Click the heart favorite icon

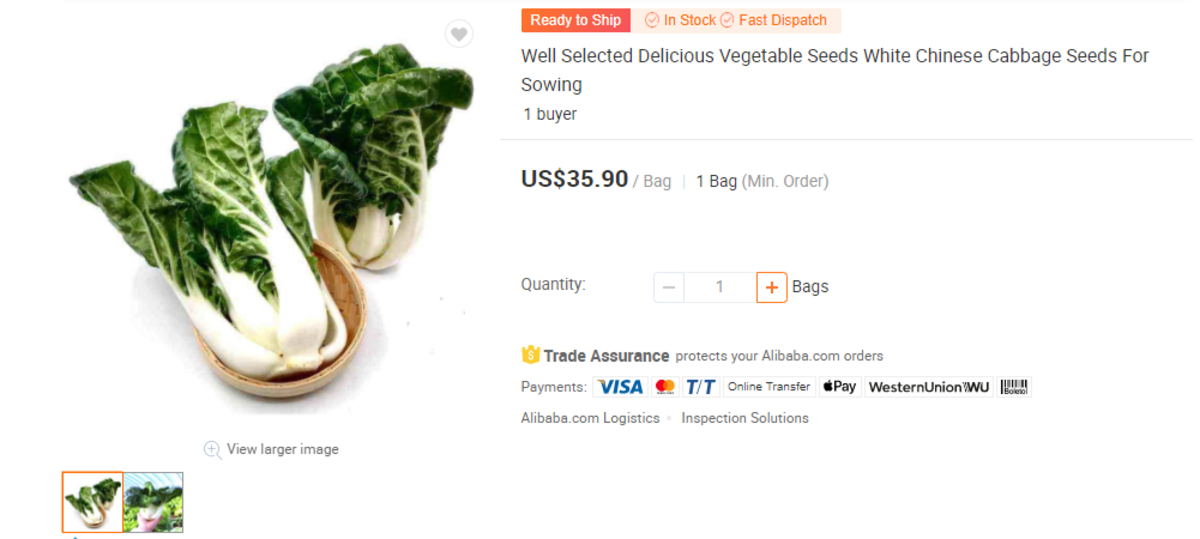[458, 34]
